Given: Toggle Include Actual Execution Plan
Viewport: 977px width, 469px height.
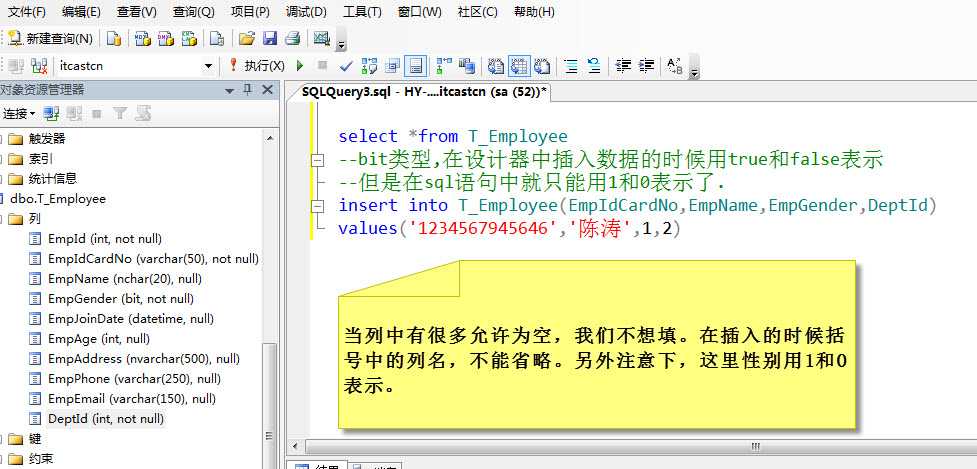Looking at the screenshot, I should [x=444, y=65].
